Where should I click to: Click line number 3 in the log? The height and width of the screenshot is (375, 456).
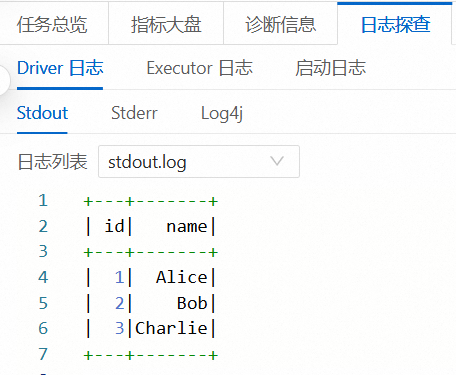(x=43, y=251)
